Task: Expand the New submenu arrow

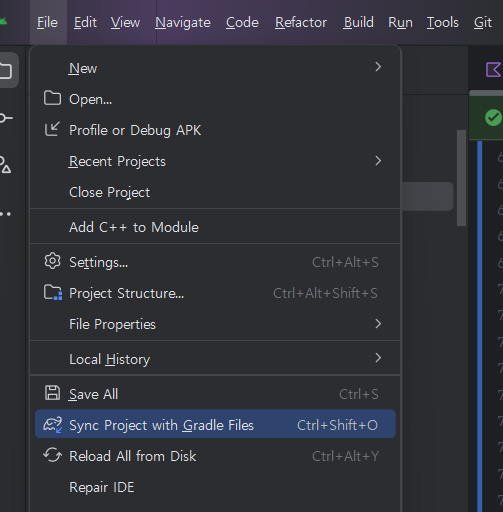Action: (378, 67)
